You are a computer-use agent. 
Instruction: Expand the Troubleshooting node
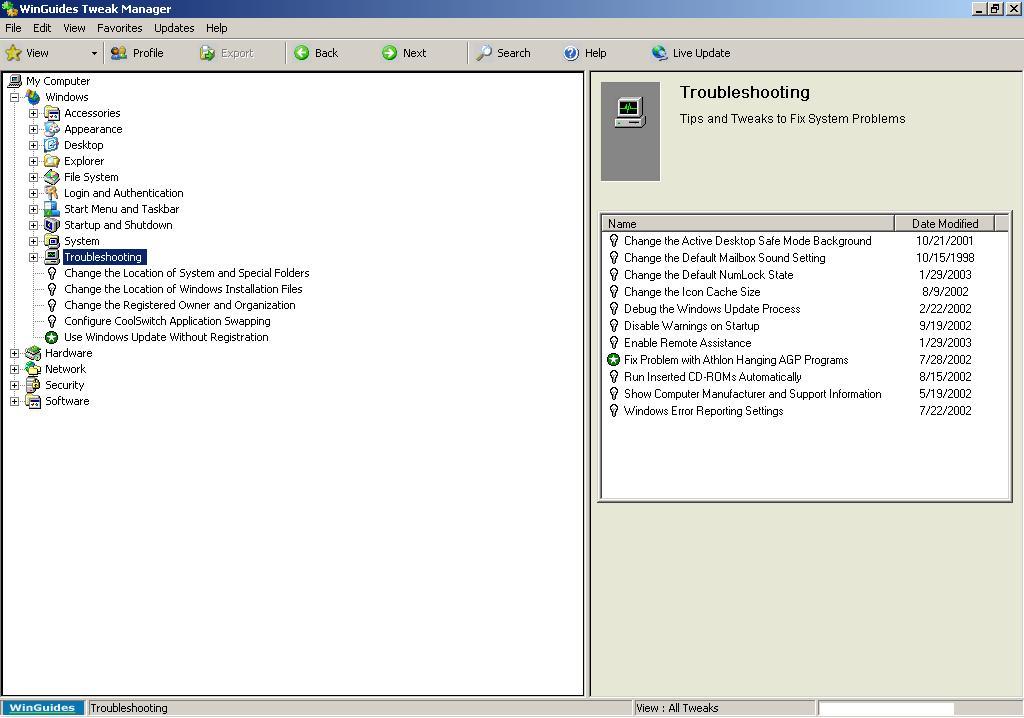pyautogui.click(x=33, y=257)
